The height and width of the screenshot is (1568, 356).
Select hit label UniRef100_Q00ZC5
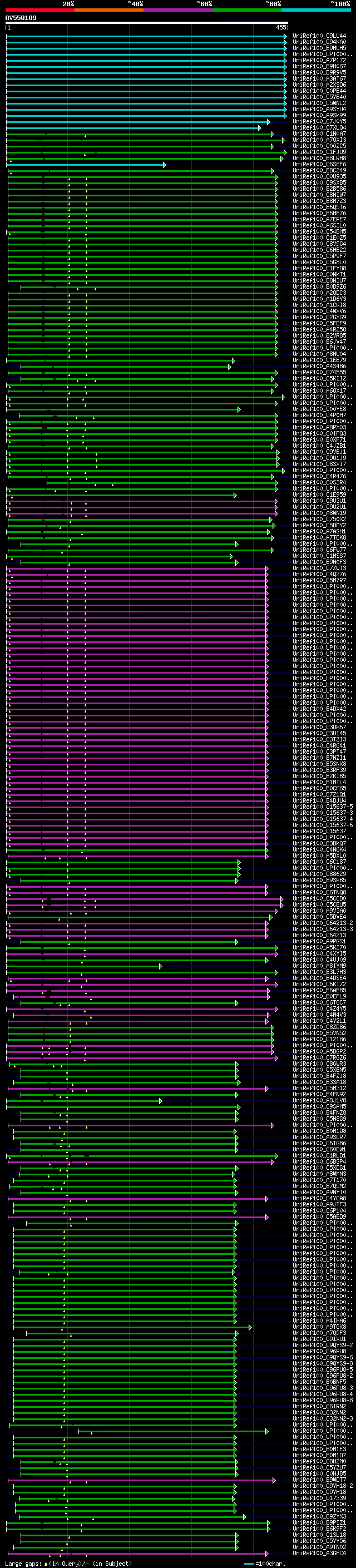319,146
